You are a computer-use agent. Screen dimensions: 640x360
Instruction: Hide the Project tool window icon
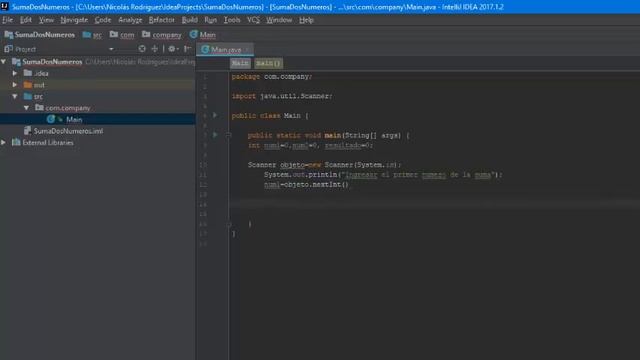click(187, 49)
